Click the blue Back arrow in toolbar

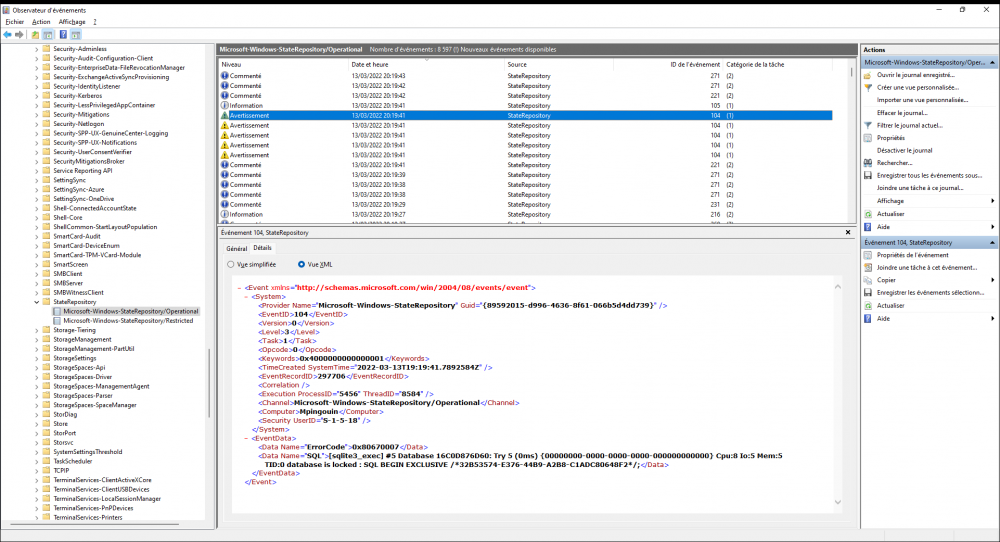7,34
